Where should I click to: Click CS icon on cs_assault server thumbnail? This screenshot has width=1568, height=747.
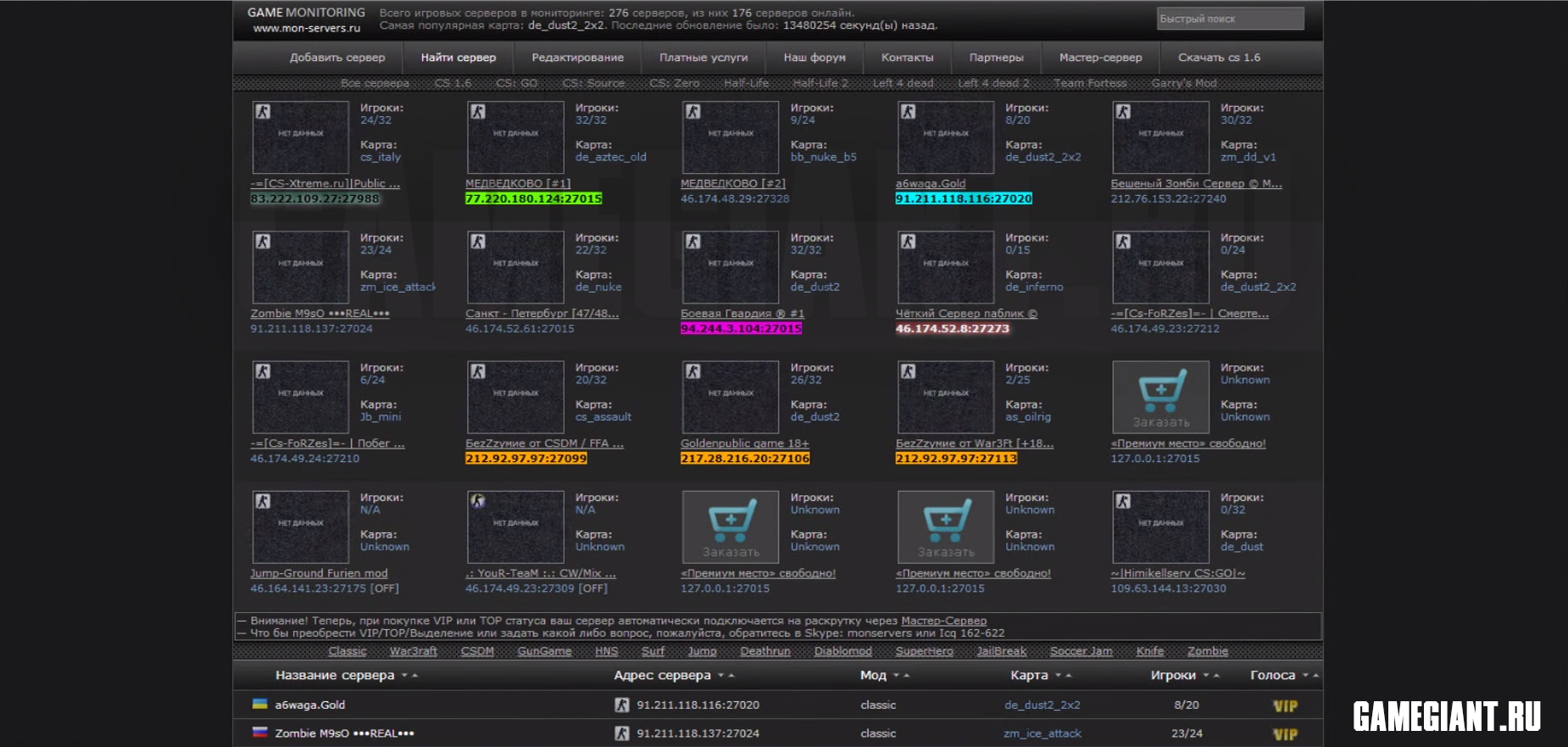pyautogui.click(x=478, y=371)
